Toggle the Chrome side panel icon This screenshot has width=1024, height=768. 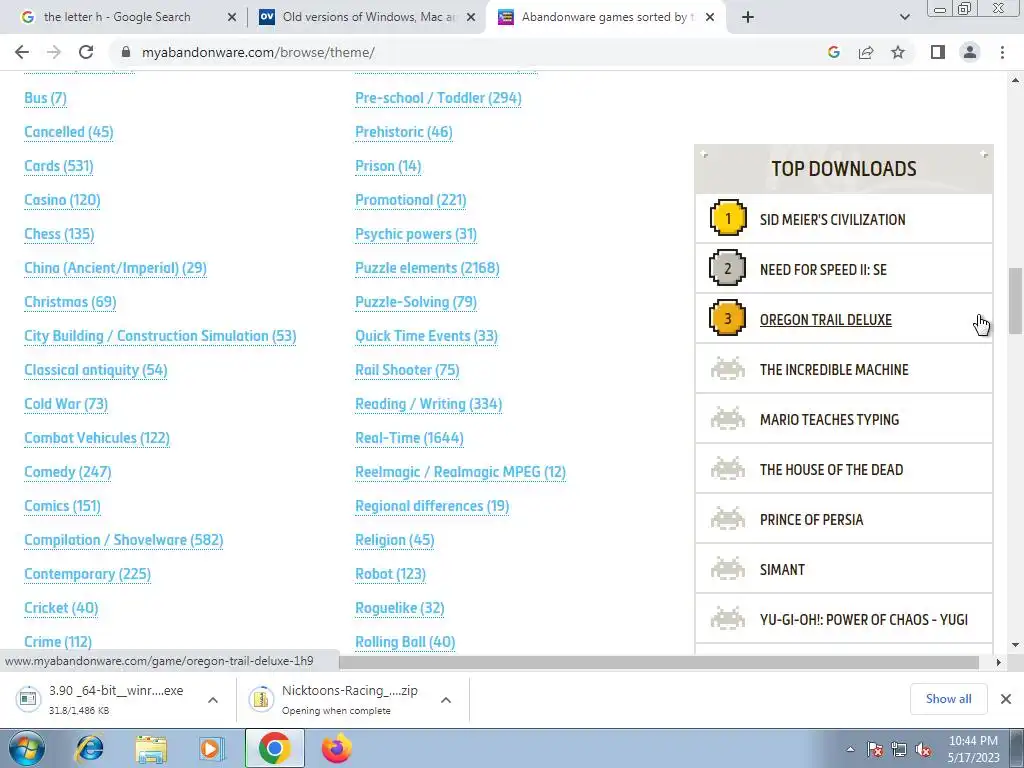pos(938,52)
